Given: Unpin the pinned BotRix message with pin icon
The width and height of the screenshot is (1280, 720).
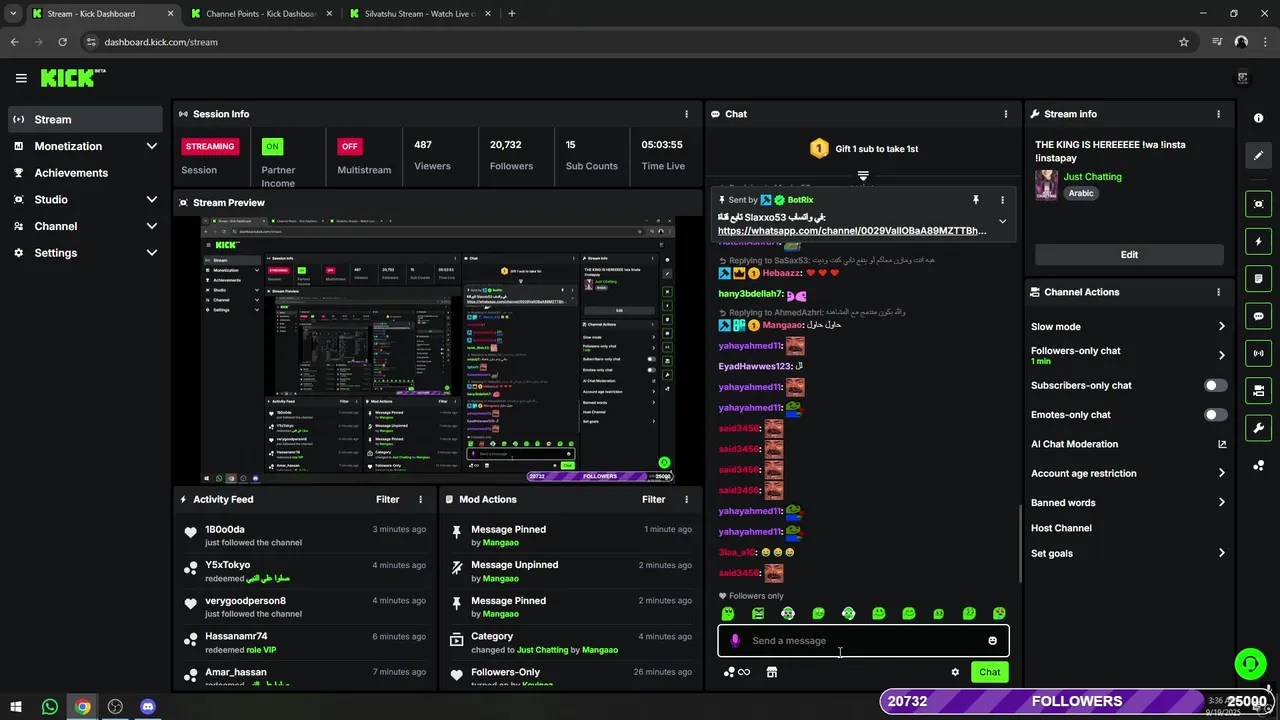Looking at the screenshot, I should [x=976, y=200].
